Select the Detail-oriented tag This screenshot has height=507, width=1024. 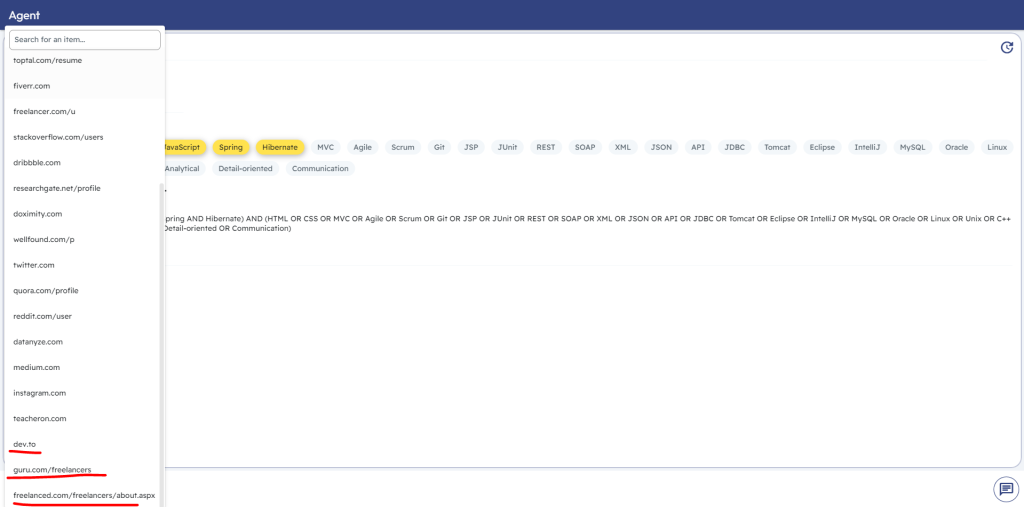tap(246, 169)
